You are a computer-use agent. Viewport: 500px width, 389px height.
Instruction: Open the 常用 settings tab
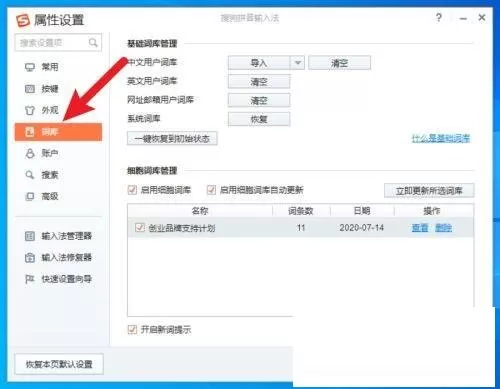(58, 67)
